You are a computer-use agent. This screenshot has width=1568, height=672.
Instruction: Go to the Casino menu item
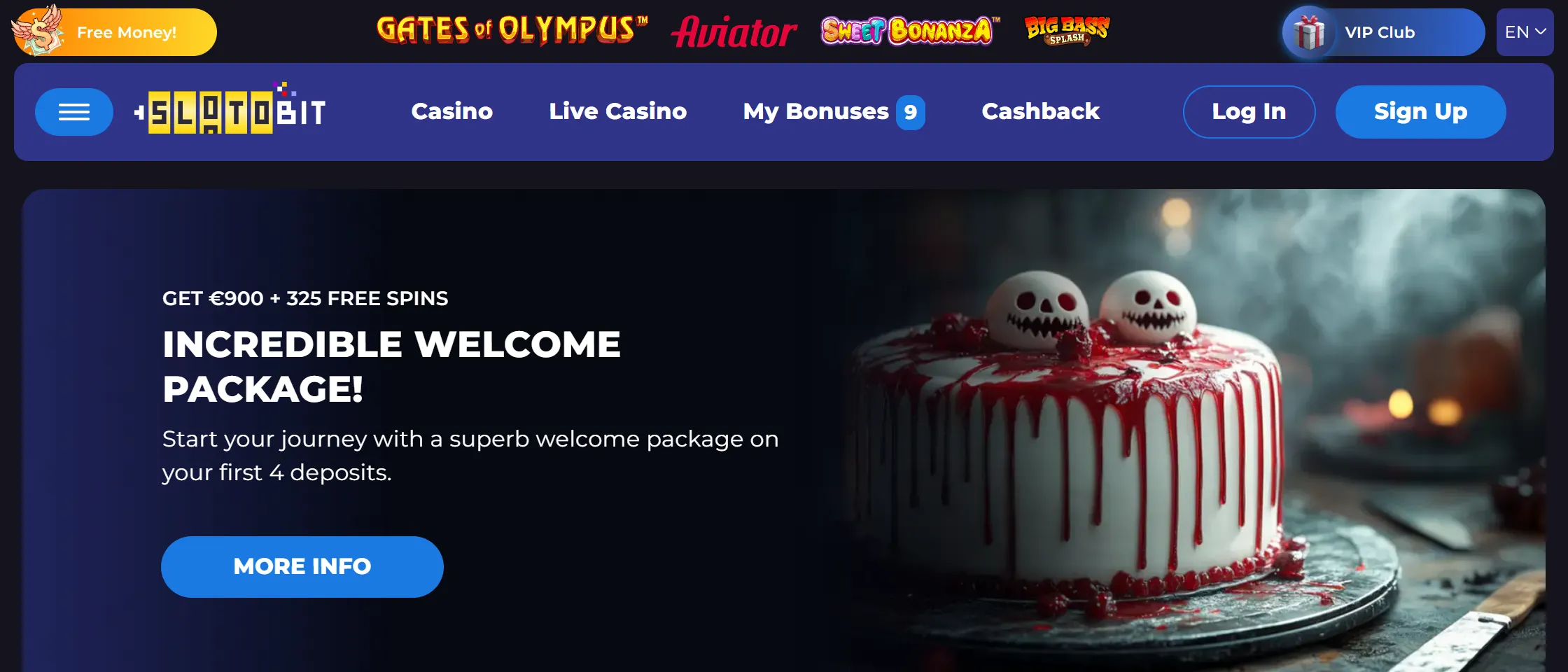pos(452,111)
